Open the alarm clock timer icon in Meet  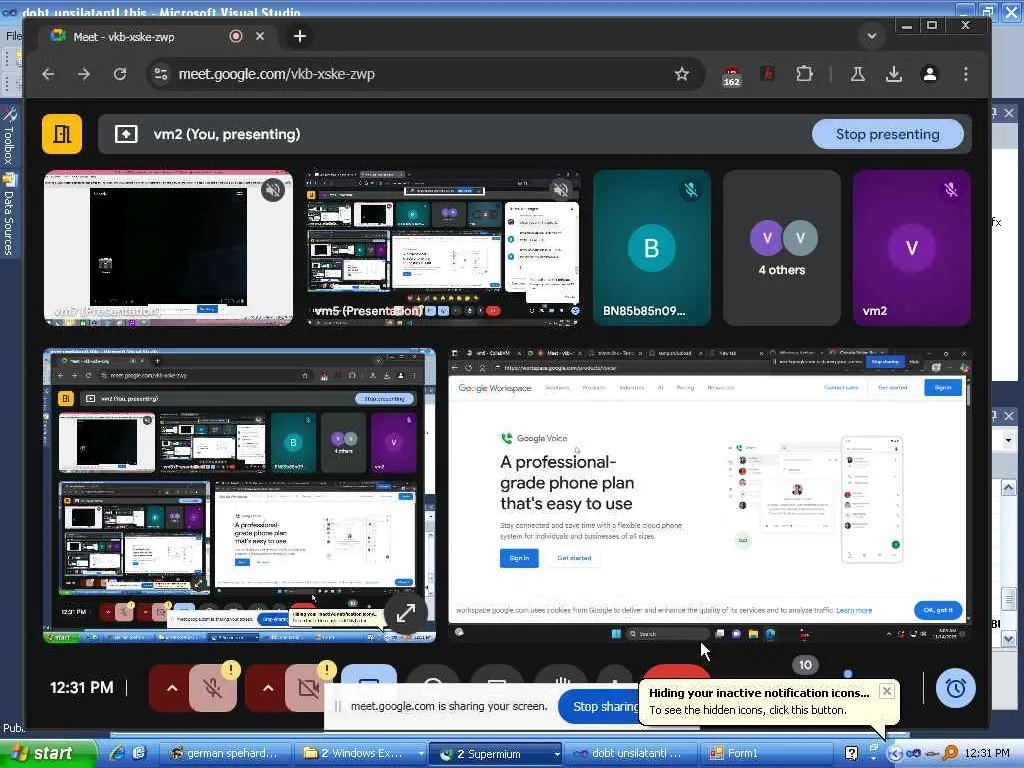click(956, 688)
